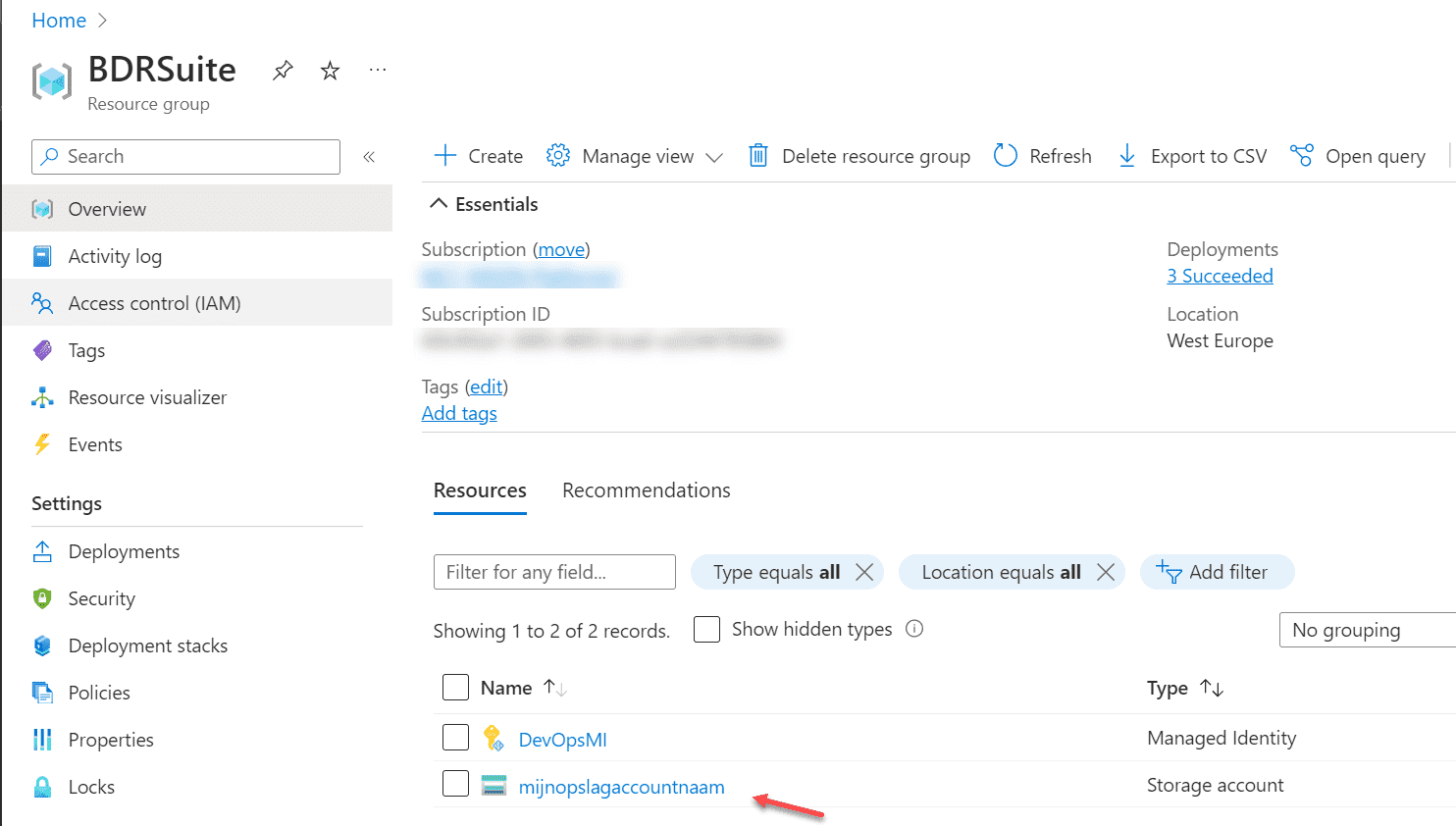Image resolution: width=1456 pixels, height=826 pixels.
Task: Click the Add filter button
Action: pos(1217,572)
